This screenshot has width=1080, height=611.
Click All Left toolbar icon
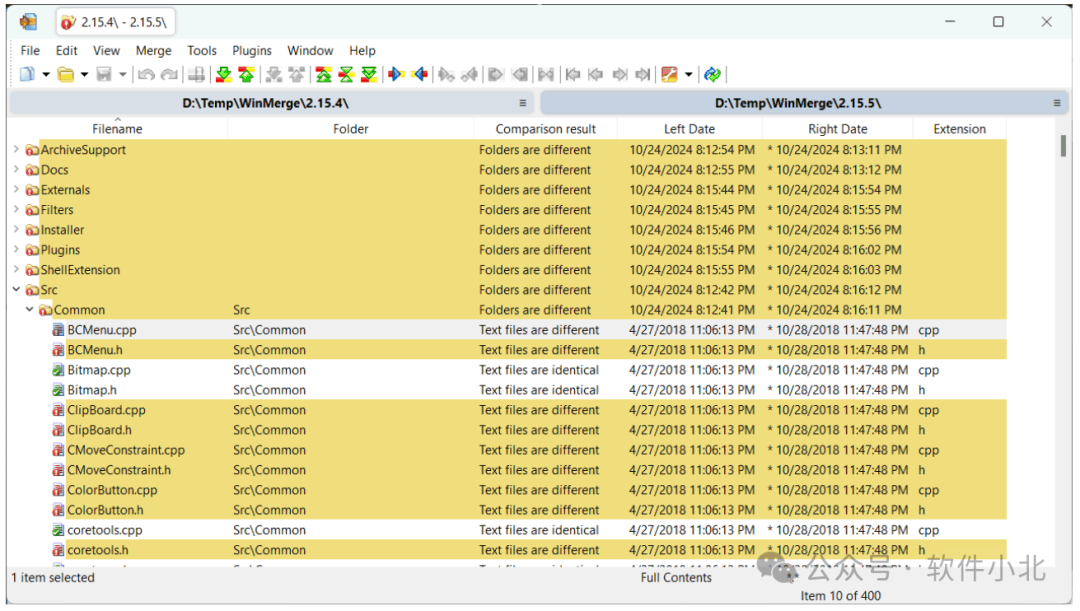pyautogui.click(x=520, y=74)
